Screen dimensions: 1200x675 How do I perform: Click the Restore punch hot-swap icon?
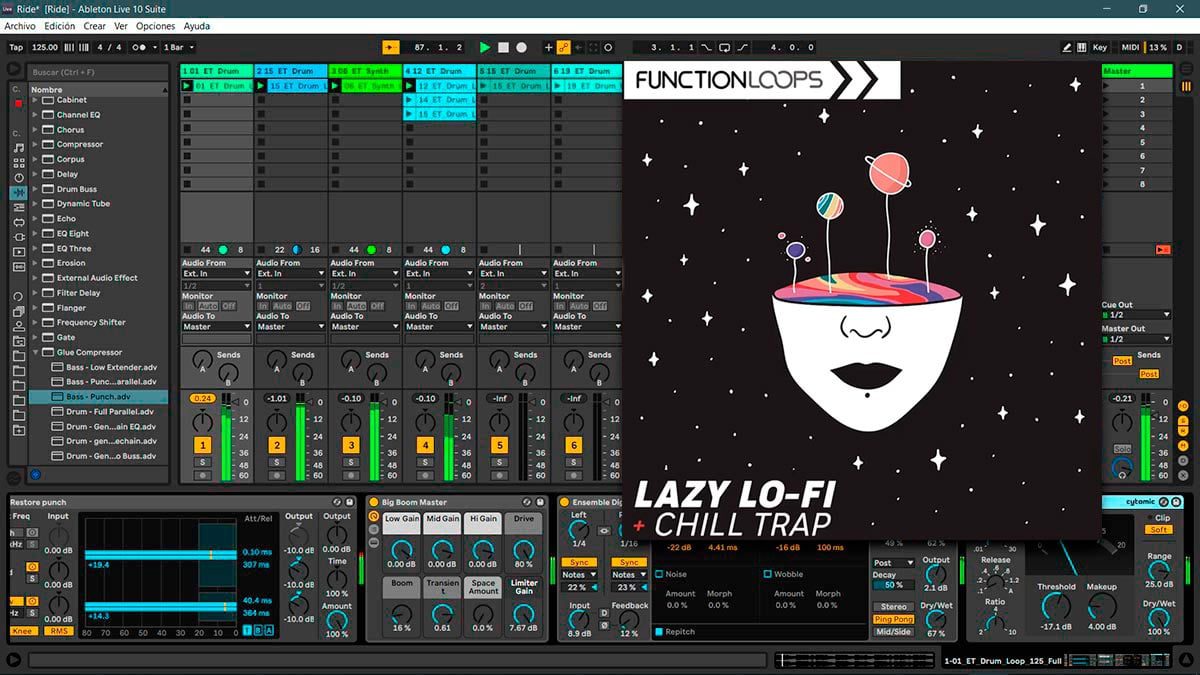pos(337,502)
